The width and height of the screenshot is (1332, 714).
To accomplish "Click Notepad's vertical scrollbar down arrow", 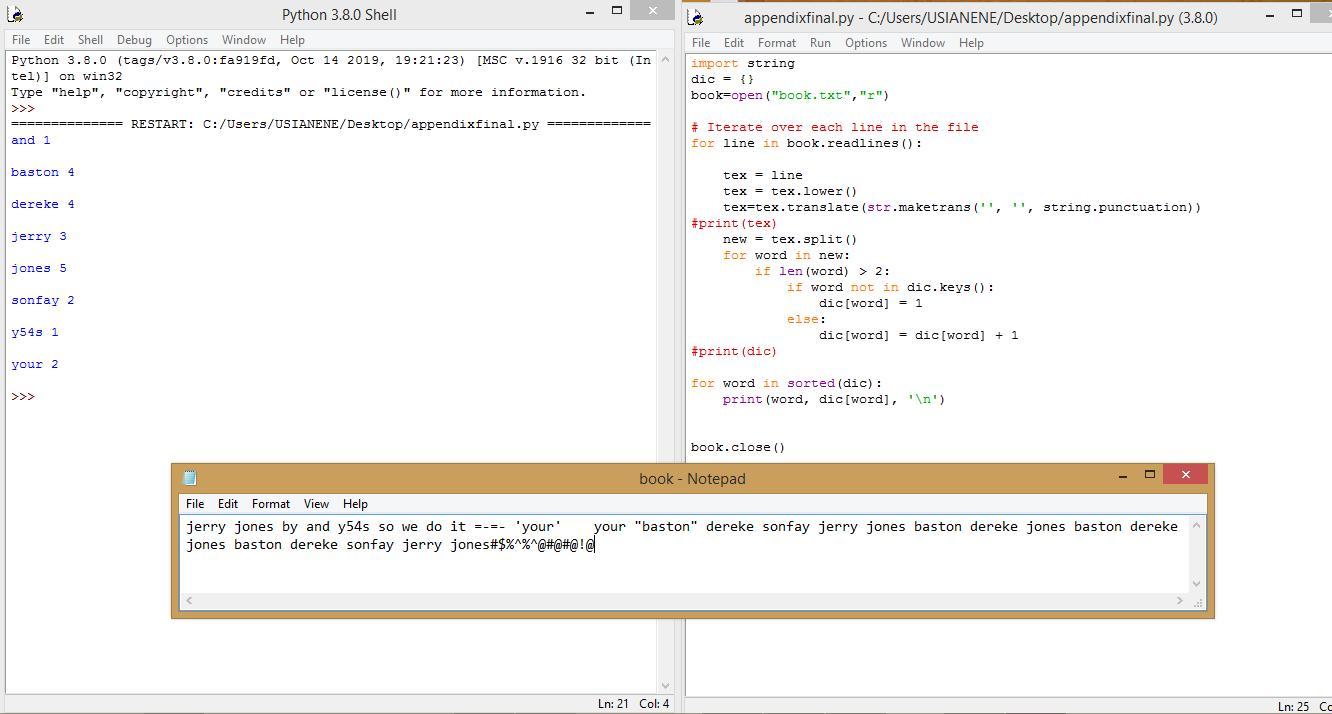I will pos(1196,583).
